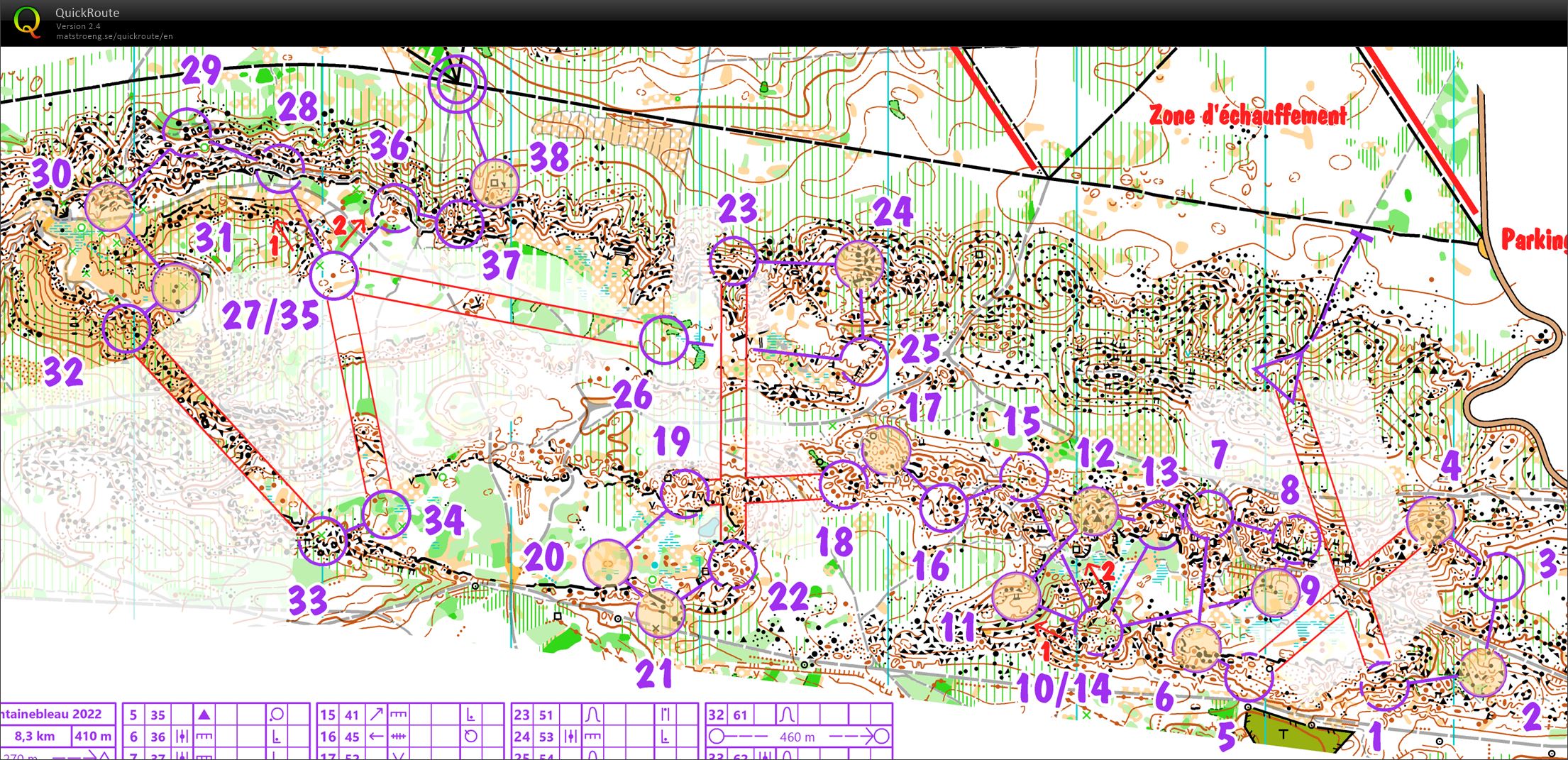
Task: Click the control circle beside number 32
Action: (x=127, y=329)
